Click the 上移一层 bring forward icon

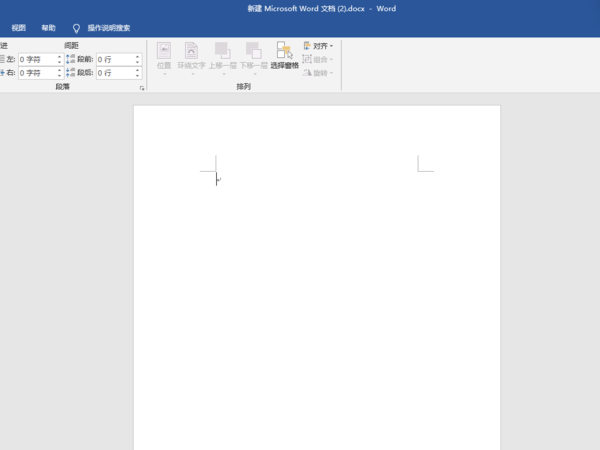pyautogui.click(x=222, y=51)
